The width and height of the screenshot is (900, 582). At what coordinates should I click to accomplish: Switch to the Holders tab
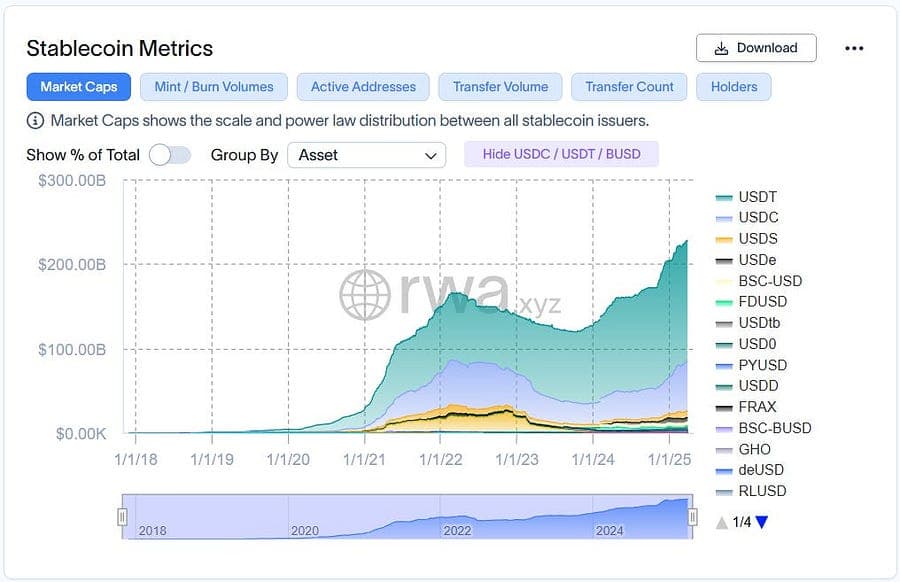click(x=734, y=87)
